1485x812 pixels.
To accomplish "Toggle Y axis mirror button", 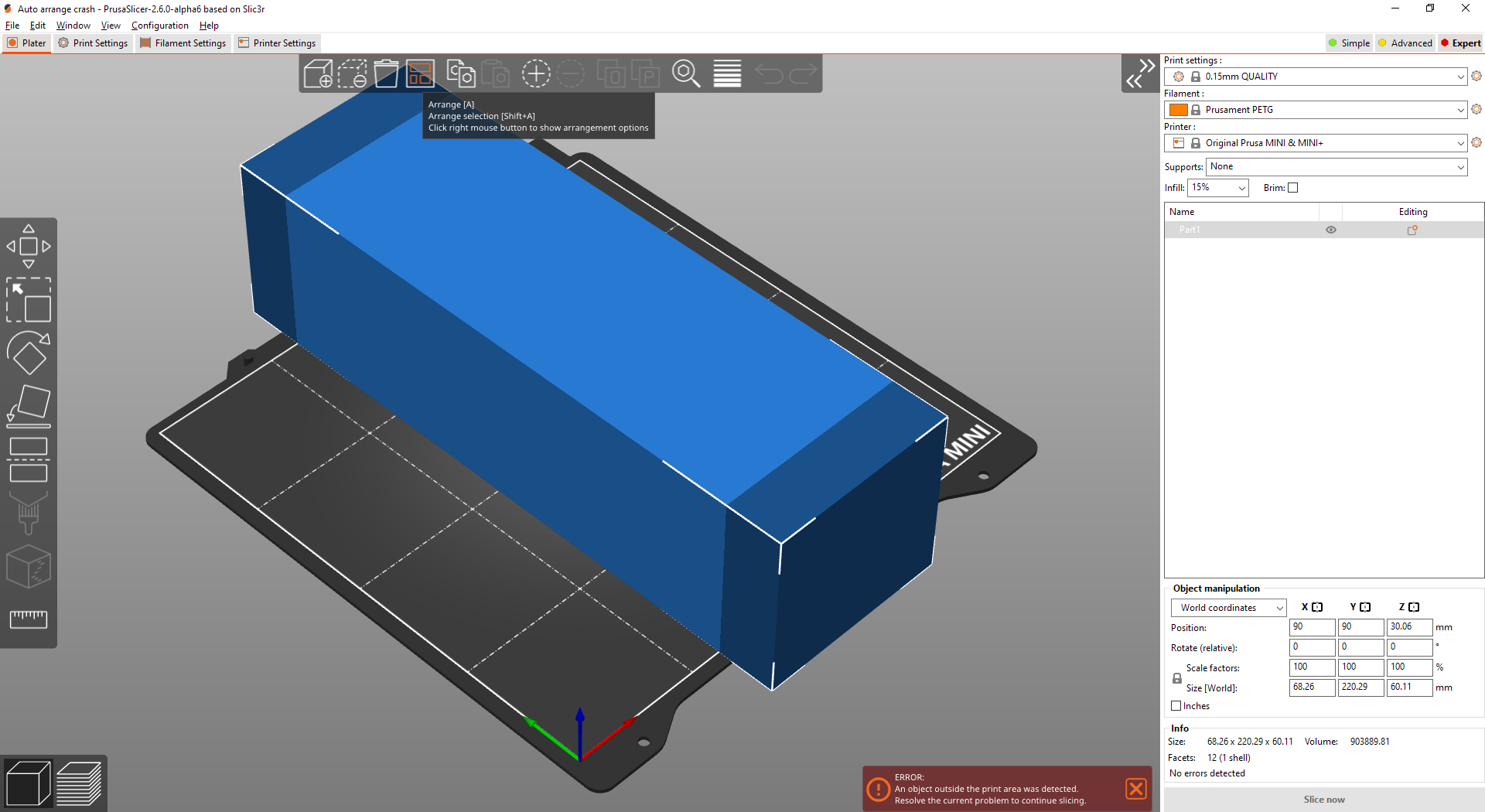I will [x=1365, y=607].
